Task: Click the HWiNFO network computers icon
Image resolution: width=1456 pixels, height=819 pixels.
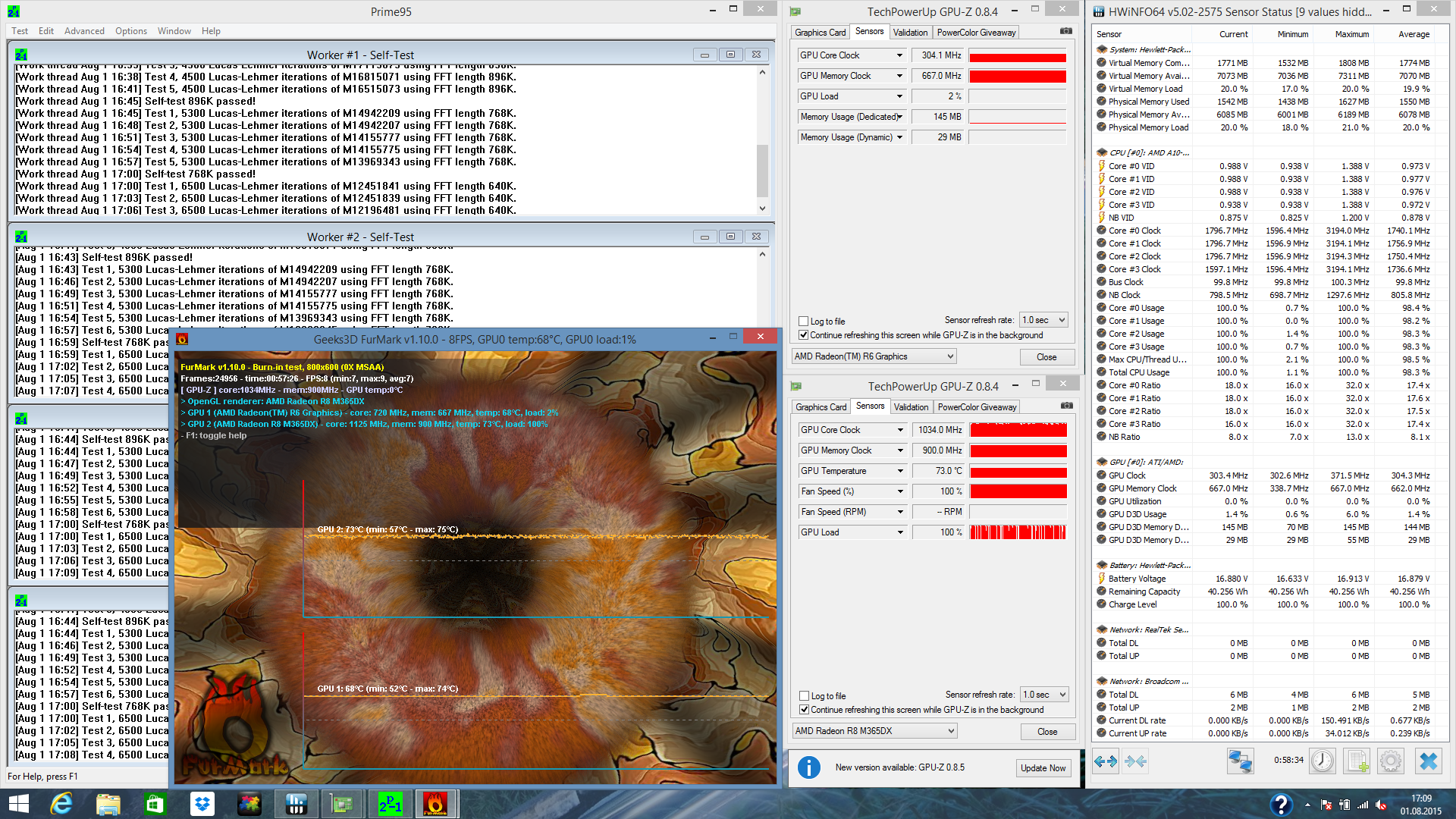Action: click(x=1240, y=761)
